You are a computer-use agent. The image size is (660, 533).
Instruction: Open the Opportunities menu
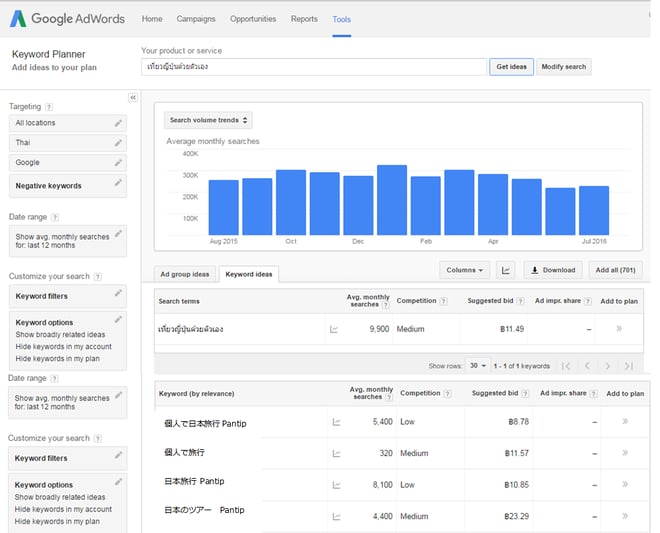coord(253,19)
